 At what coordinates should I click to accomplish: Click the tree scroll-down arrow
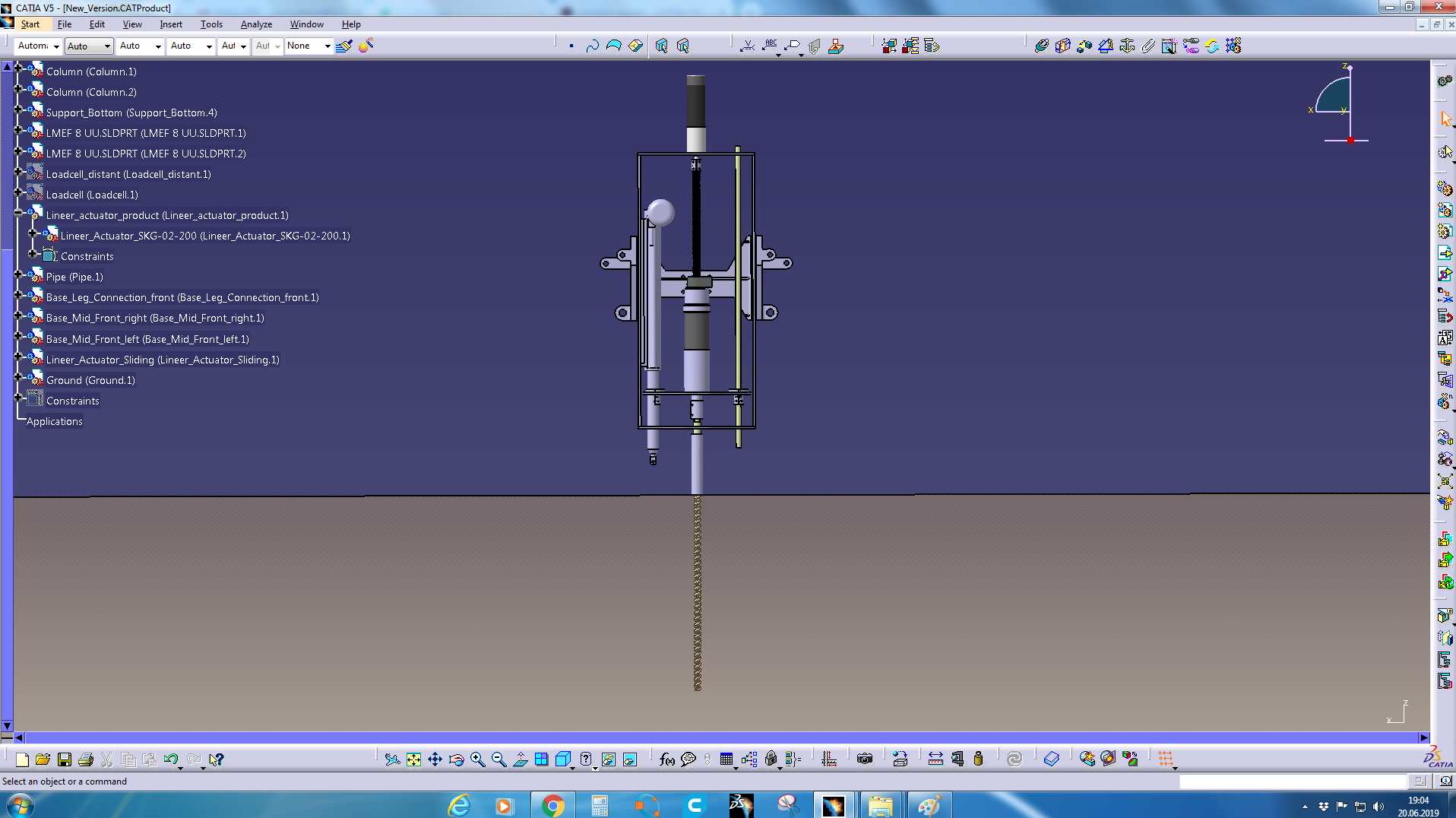point(7,725)
